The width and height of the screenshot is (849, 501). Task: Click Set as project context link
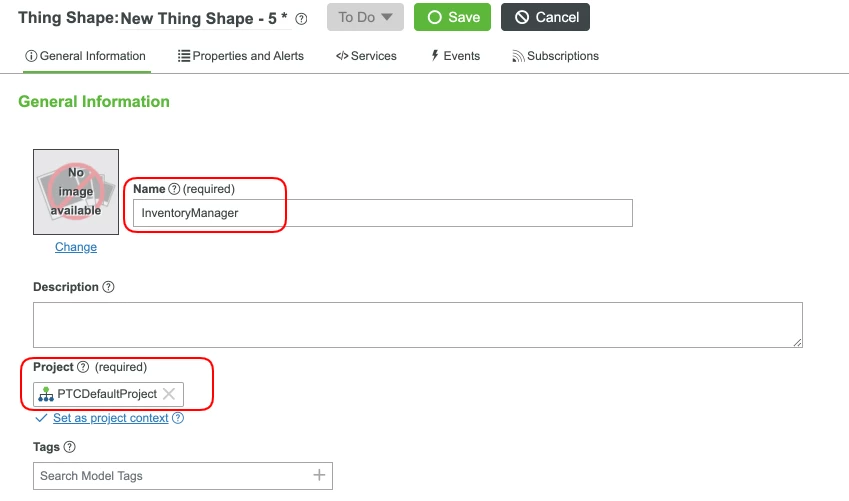[110, 418]
